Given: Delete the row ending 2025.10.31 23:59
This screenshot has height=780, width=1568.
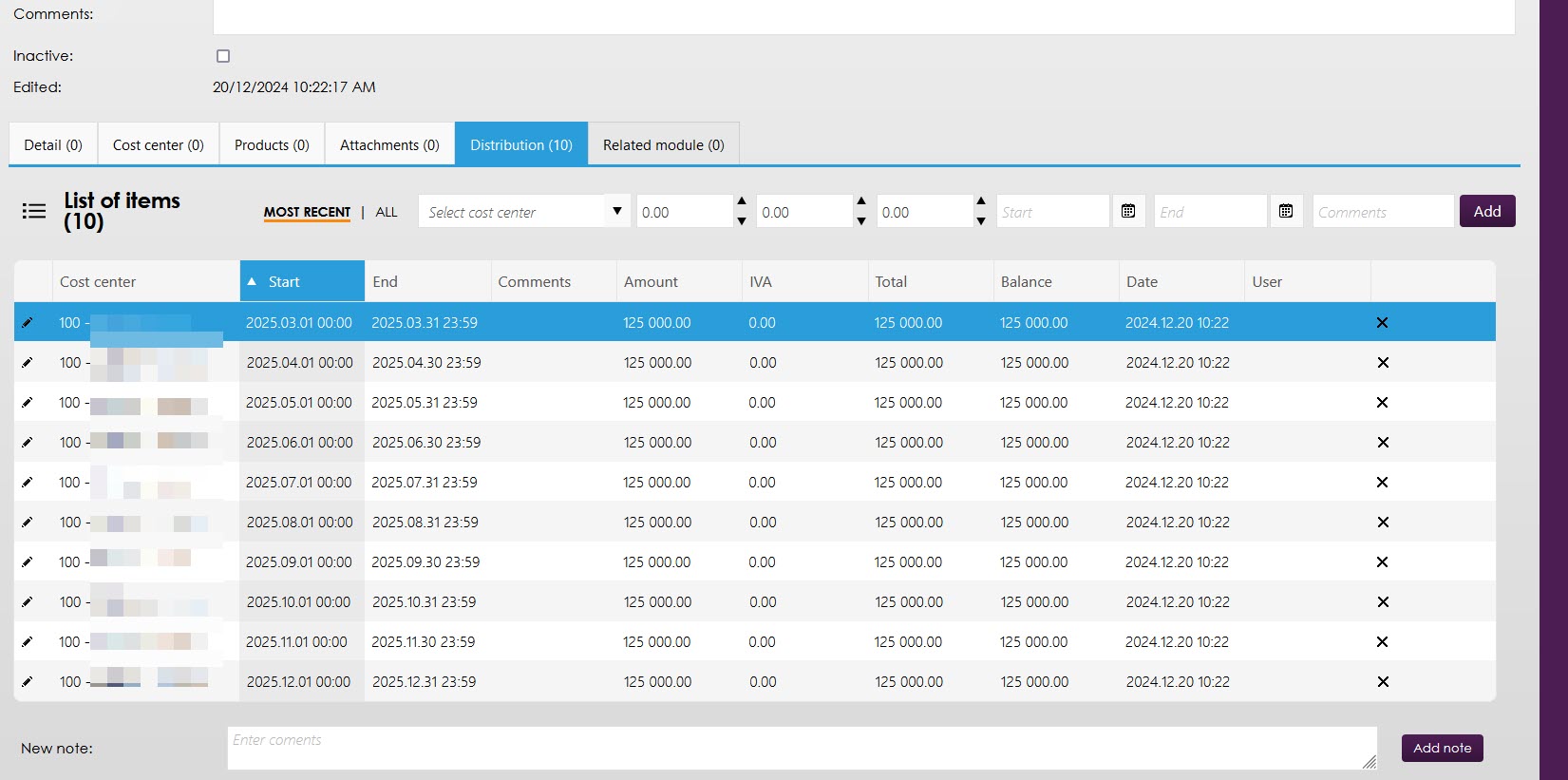Looking at the screenshot, I should [x=1383, y=602].
